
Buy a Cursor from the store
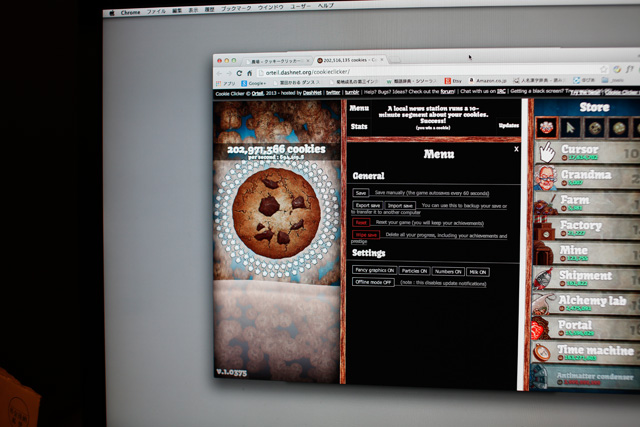tap(585, 152)
